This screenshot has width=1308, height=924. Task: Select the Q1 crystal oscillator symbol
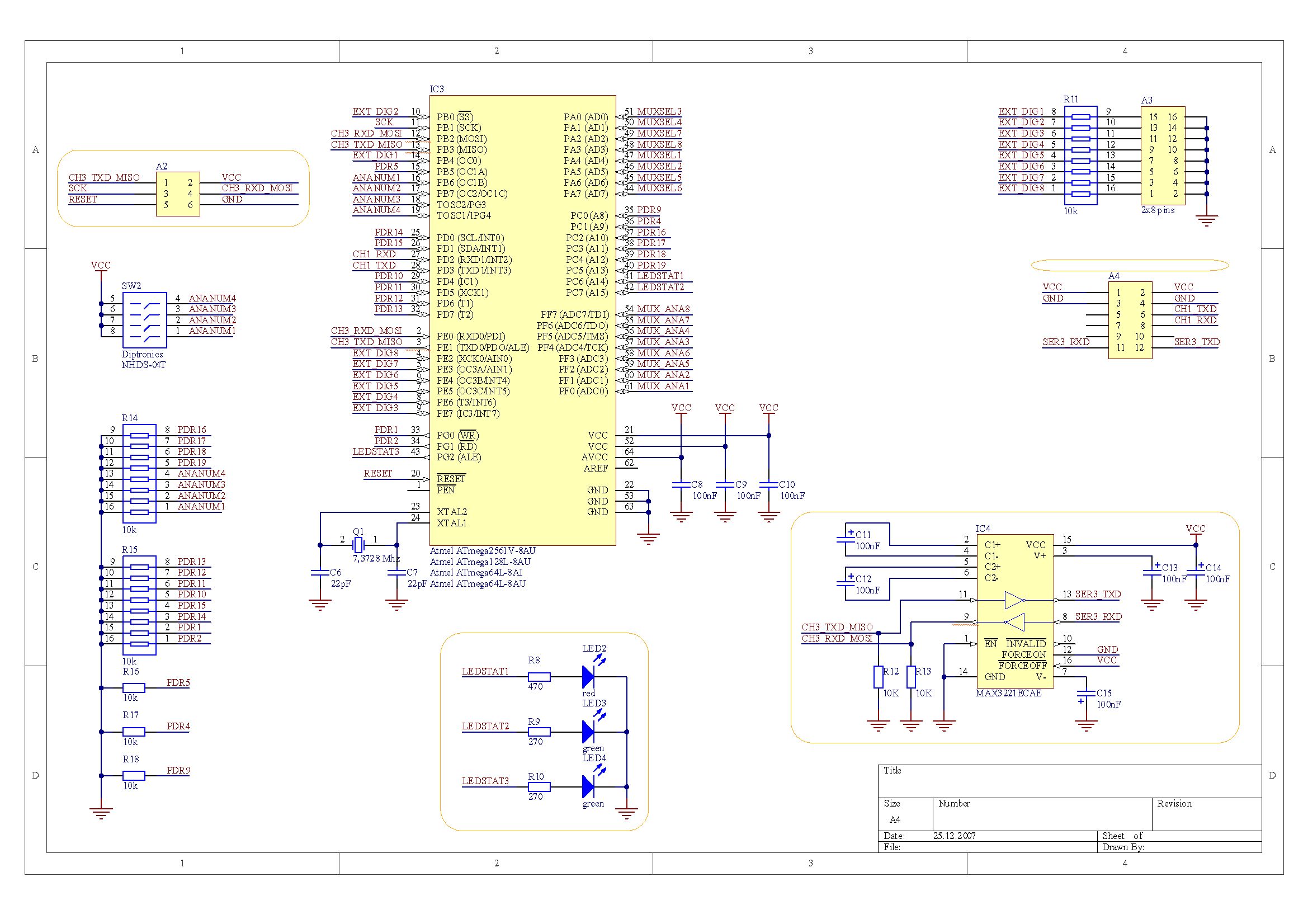[x=358, y=545]
